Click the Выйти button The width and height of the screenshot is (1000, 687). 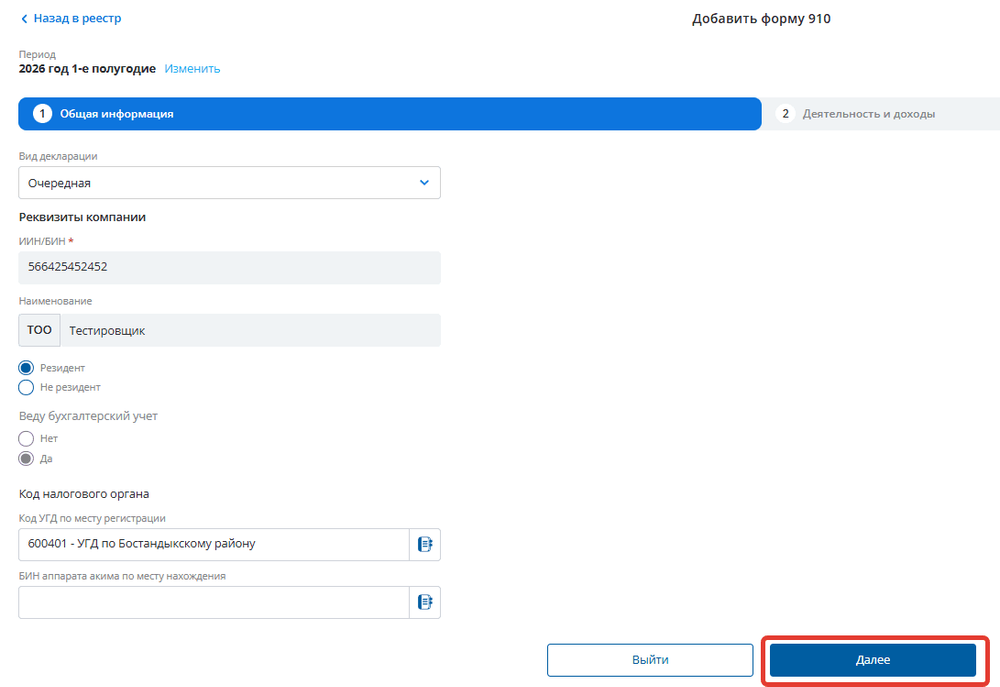(650, 660)
